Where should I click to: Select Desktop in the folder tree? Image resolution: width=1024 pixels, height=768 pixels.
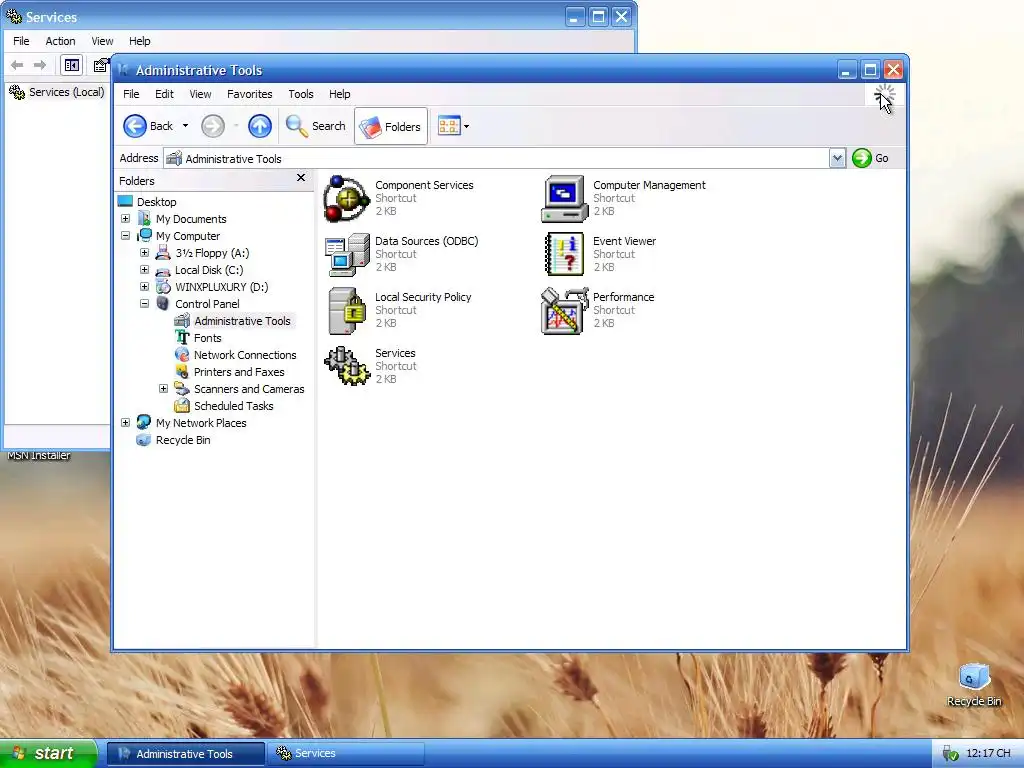(157, 202)
